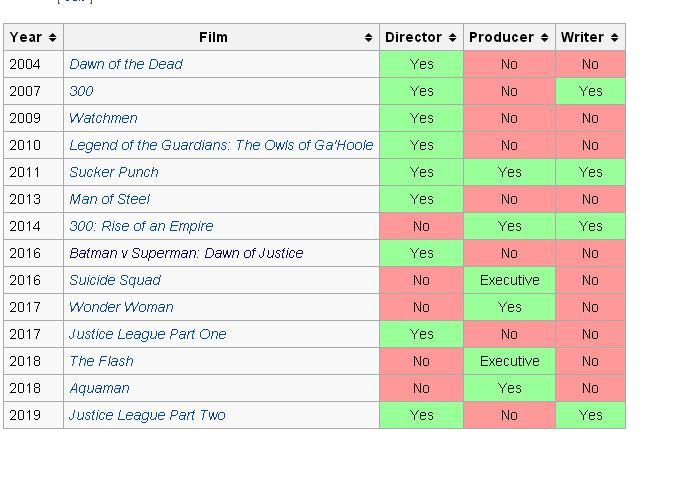Sort table by the Year sort arrows
Viewport: 685px width, 483px height.
52,38
